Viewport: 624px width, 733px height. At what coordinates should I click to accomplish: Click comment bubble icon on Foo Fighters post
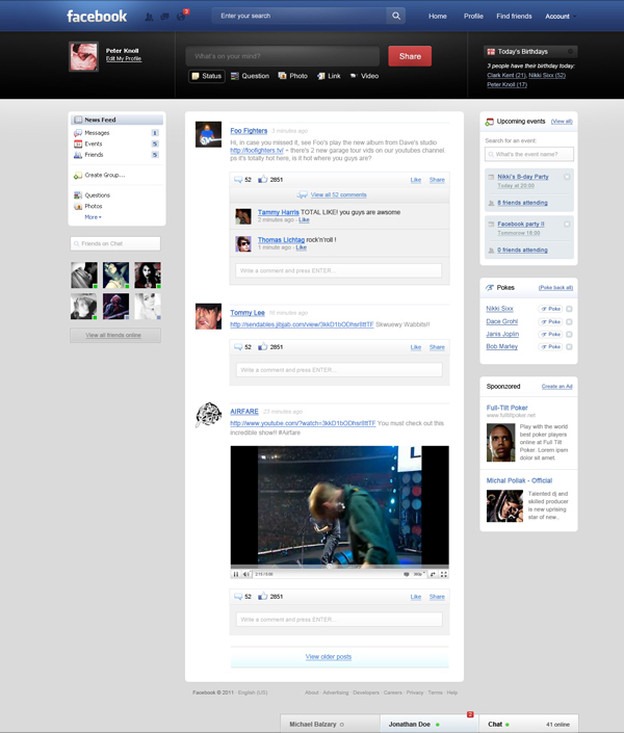click(238, 180)
